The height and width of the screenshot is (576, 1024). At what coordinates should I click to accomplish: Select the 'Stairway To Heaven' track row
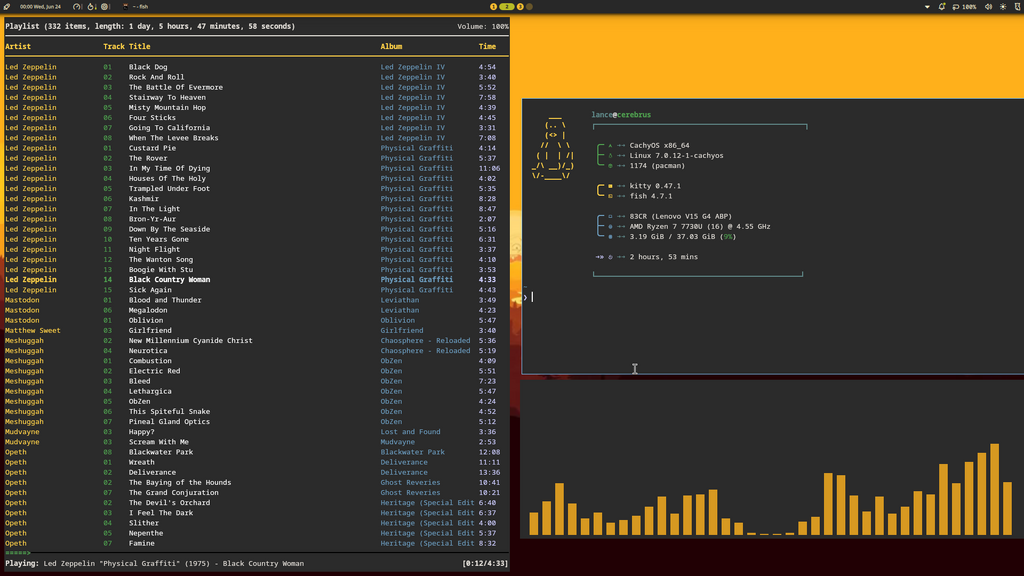tap(256, 97)
